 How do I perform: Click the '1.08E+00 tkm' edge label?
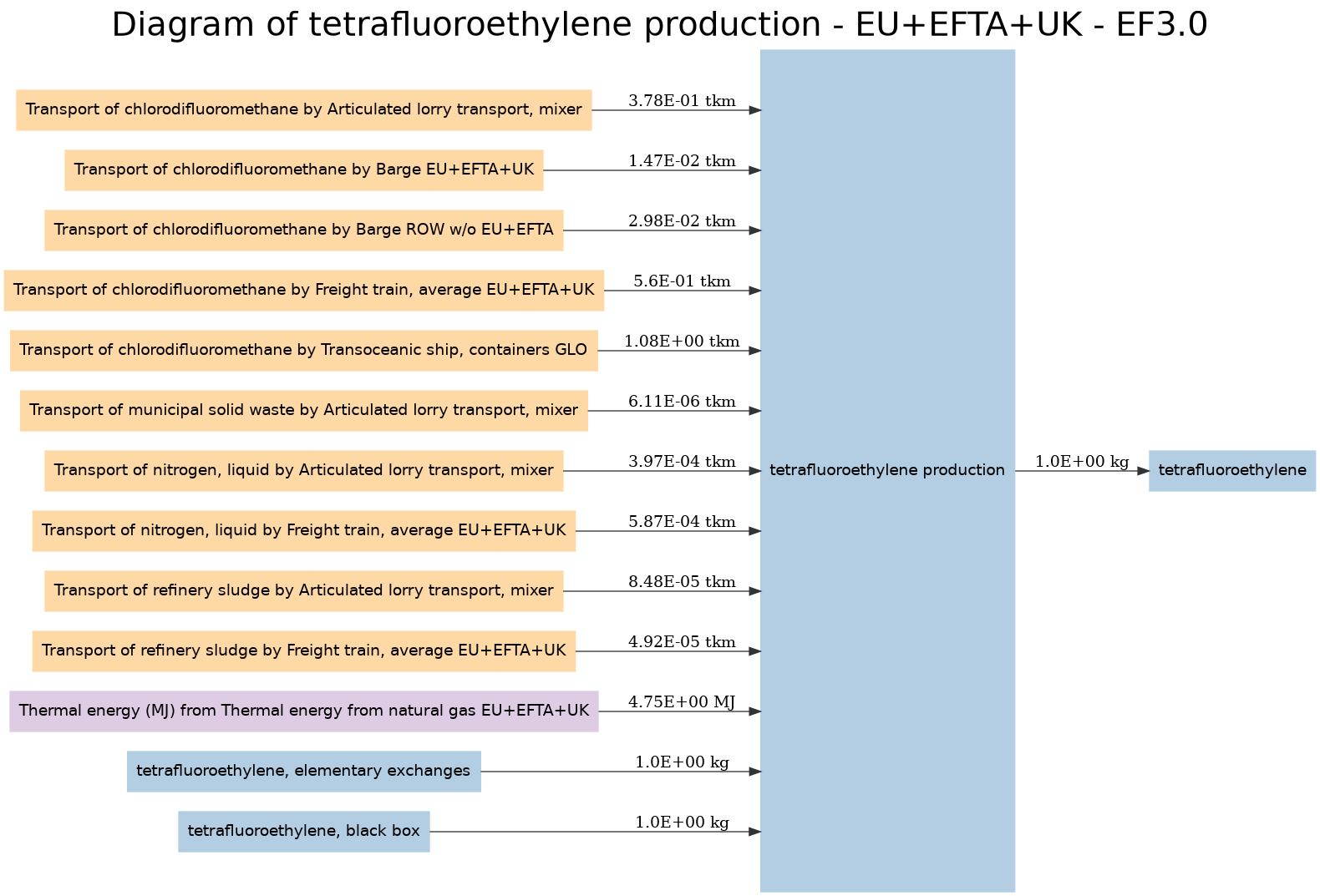click(x=682, y=342)
